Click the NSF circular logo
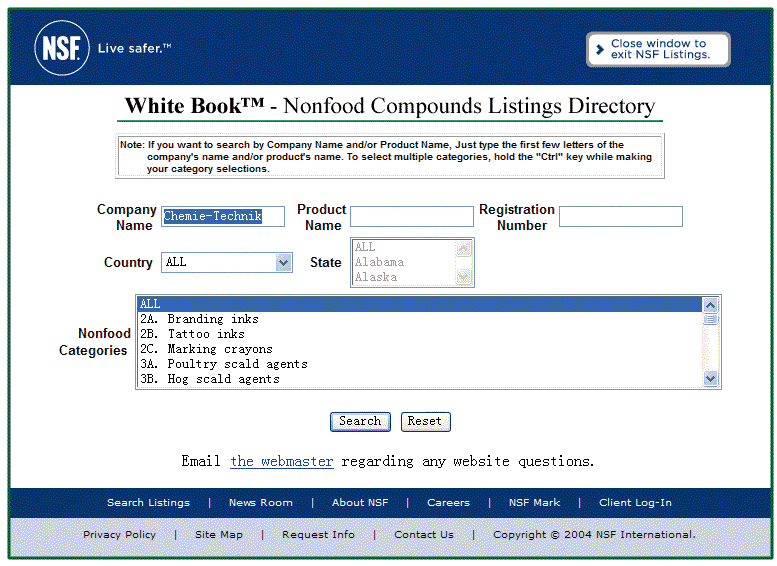The height and width of the screenshot is (566, 777). 61,48
